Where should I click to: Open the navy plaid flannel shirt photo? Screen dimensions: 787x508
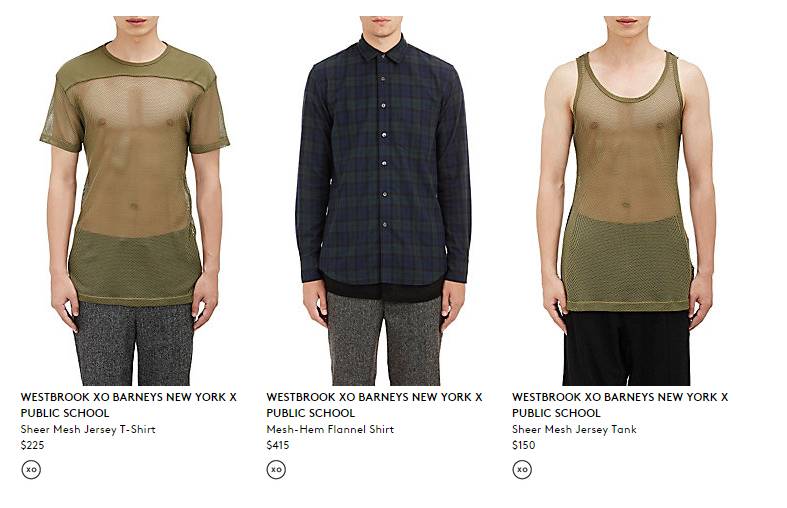coord(383,201)
